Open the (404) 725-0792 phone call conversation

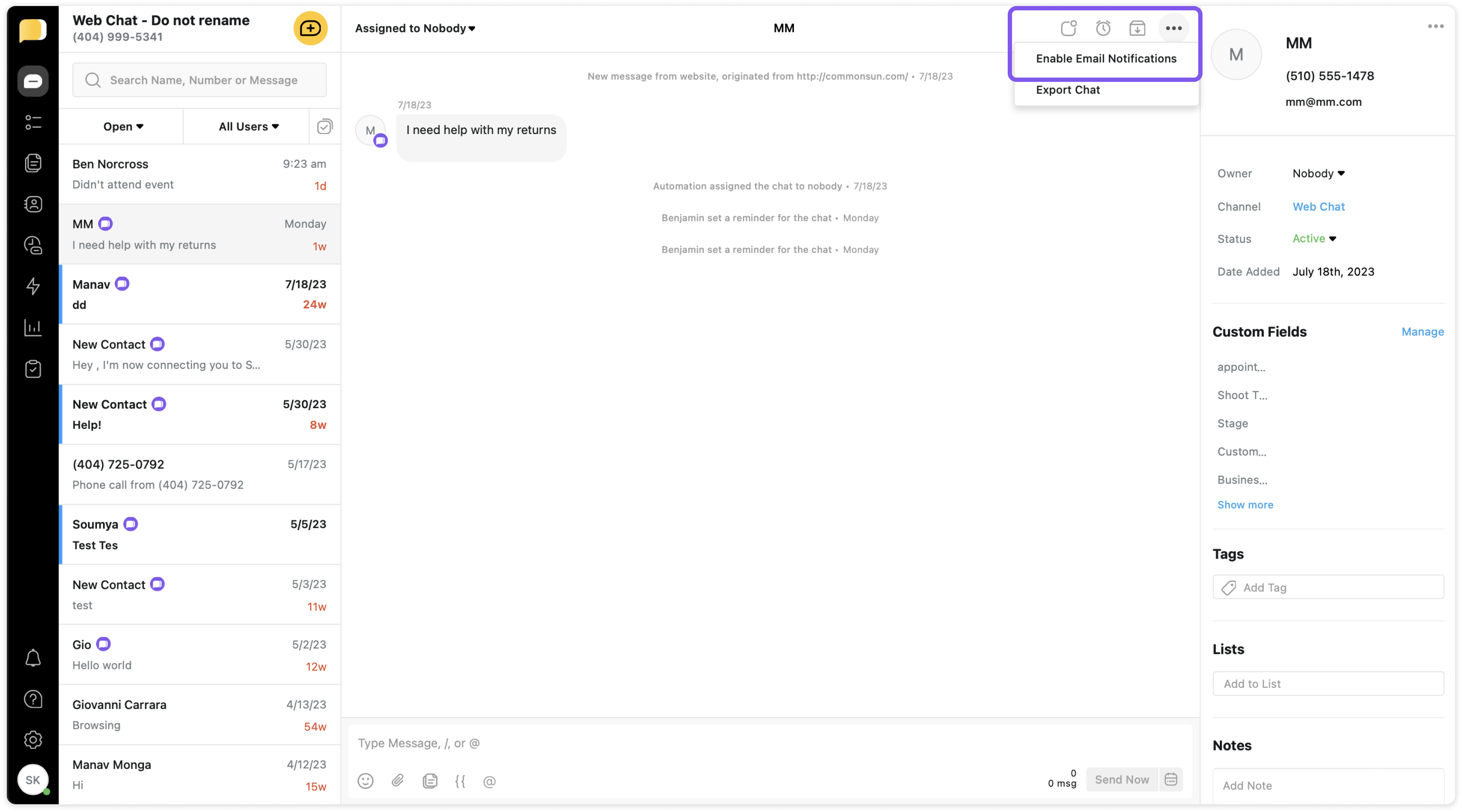click(x=199, y=475)
